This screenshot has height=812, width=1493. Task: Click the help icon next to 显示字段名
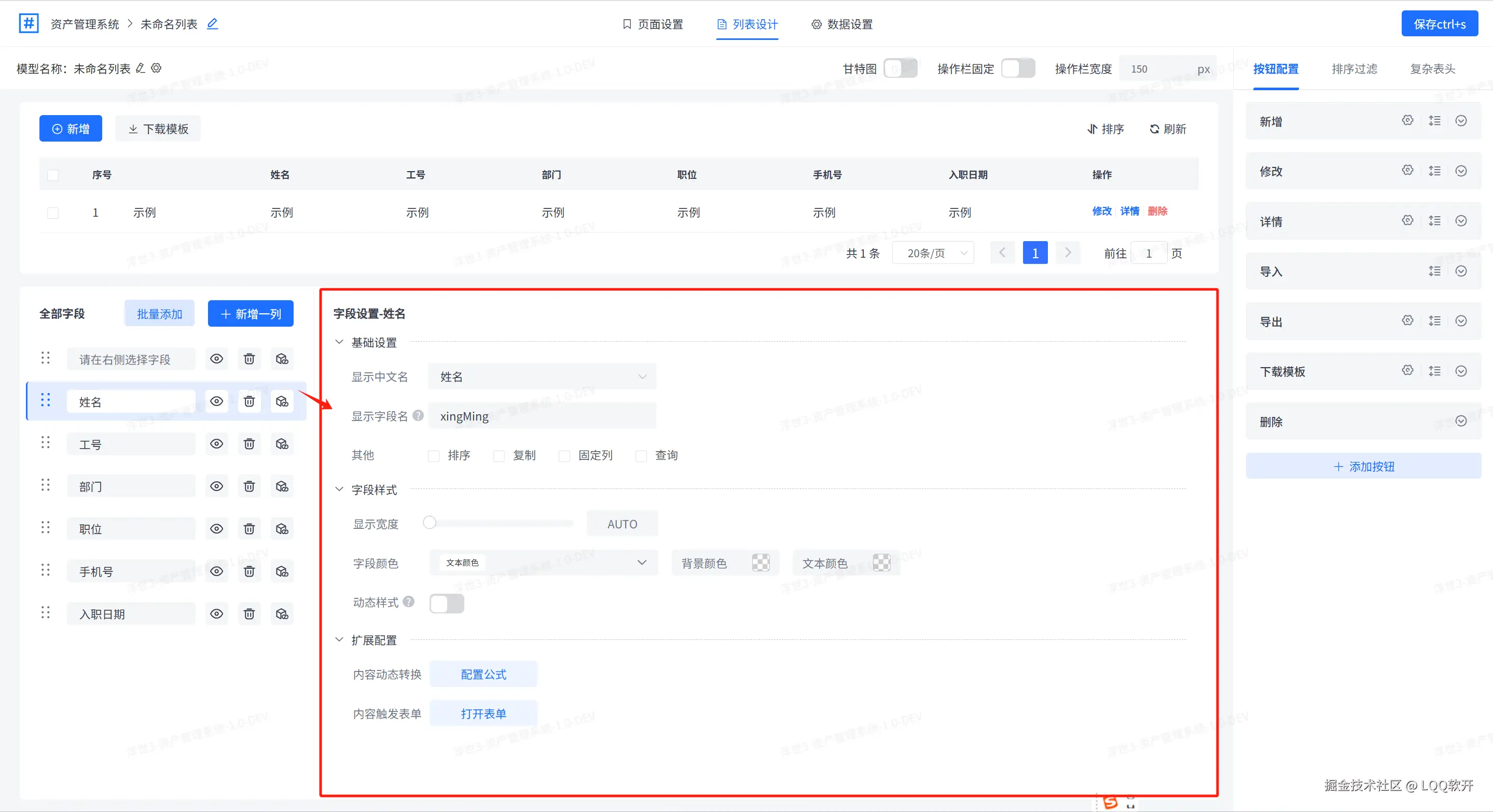pos(418,416)
